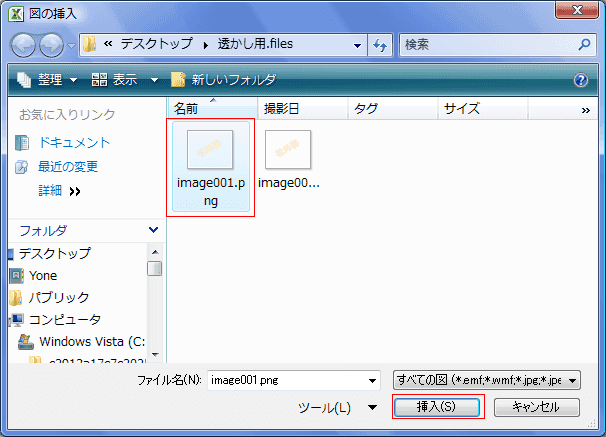Open the address bar history dropdown
The height and width of the screenshot is (437, 606).
coord(357,46)
